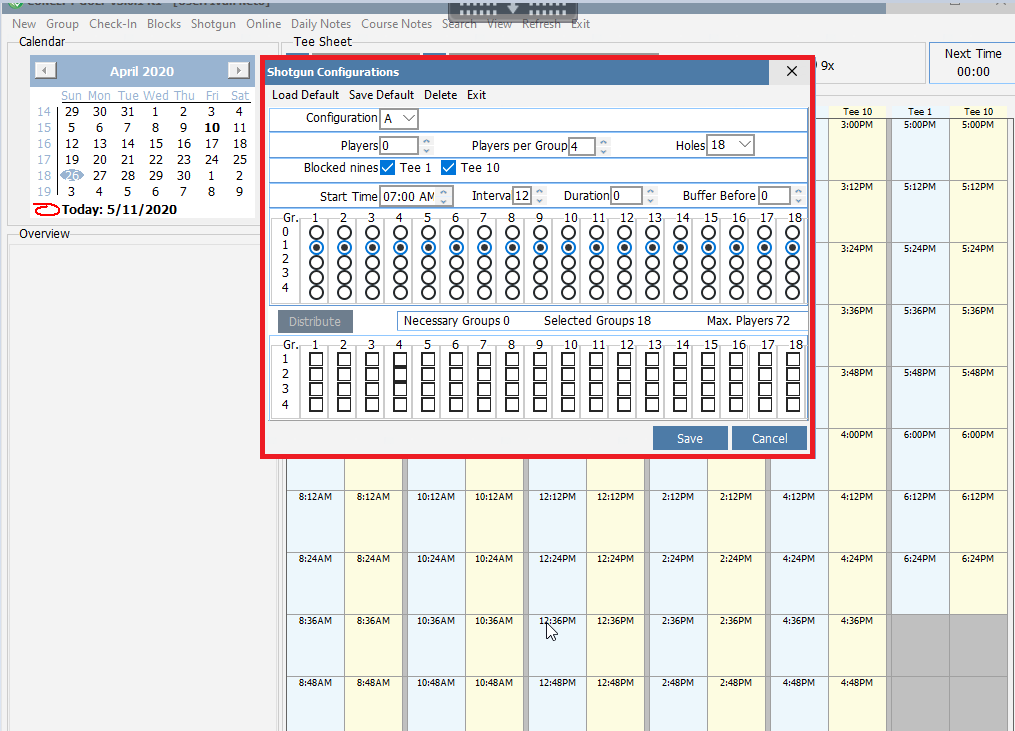Increase Players value with up arrow
The width and height of the screenshot is (1015, 731).
coord(427,141)
